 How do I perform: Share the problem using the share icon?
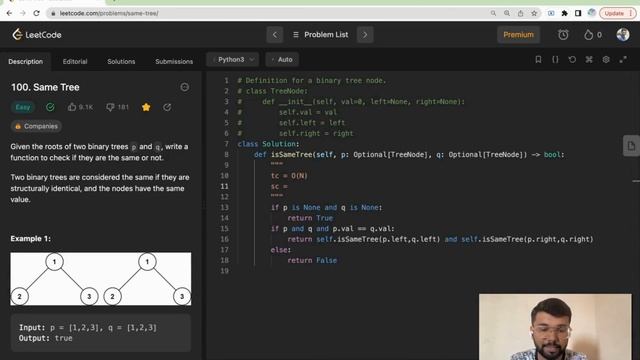point(167,107)
